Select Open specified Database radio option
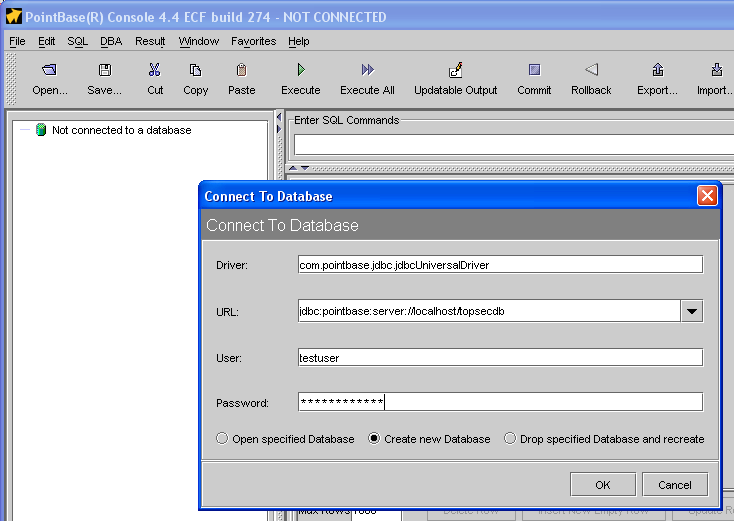 point(222,439)
